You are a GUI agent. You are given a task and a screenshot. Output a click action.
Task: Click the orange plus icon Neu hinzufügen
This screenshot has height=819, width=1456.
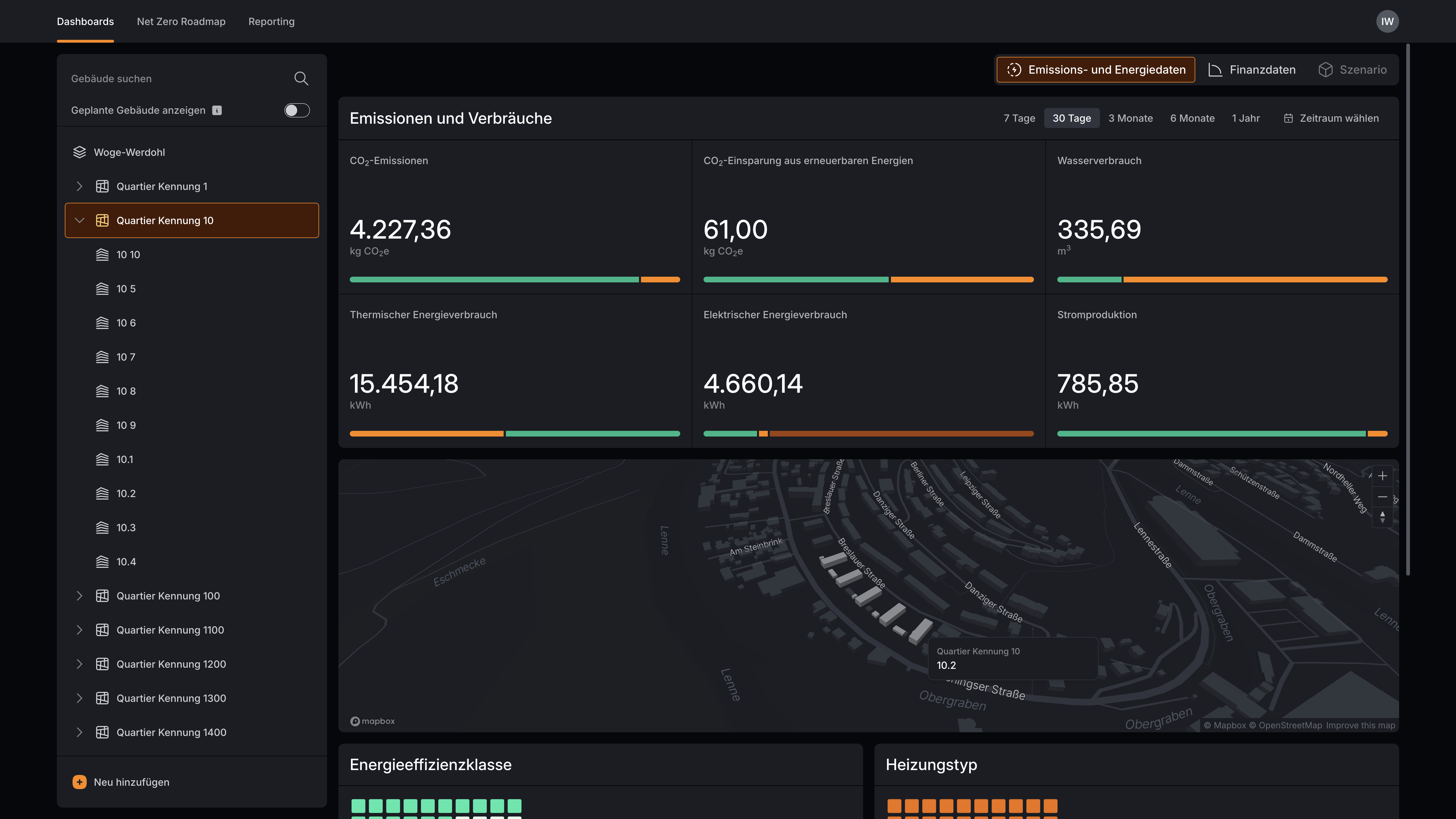80,782
